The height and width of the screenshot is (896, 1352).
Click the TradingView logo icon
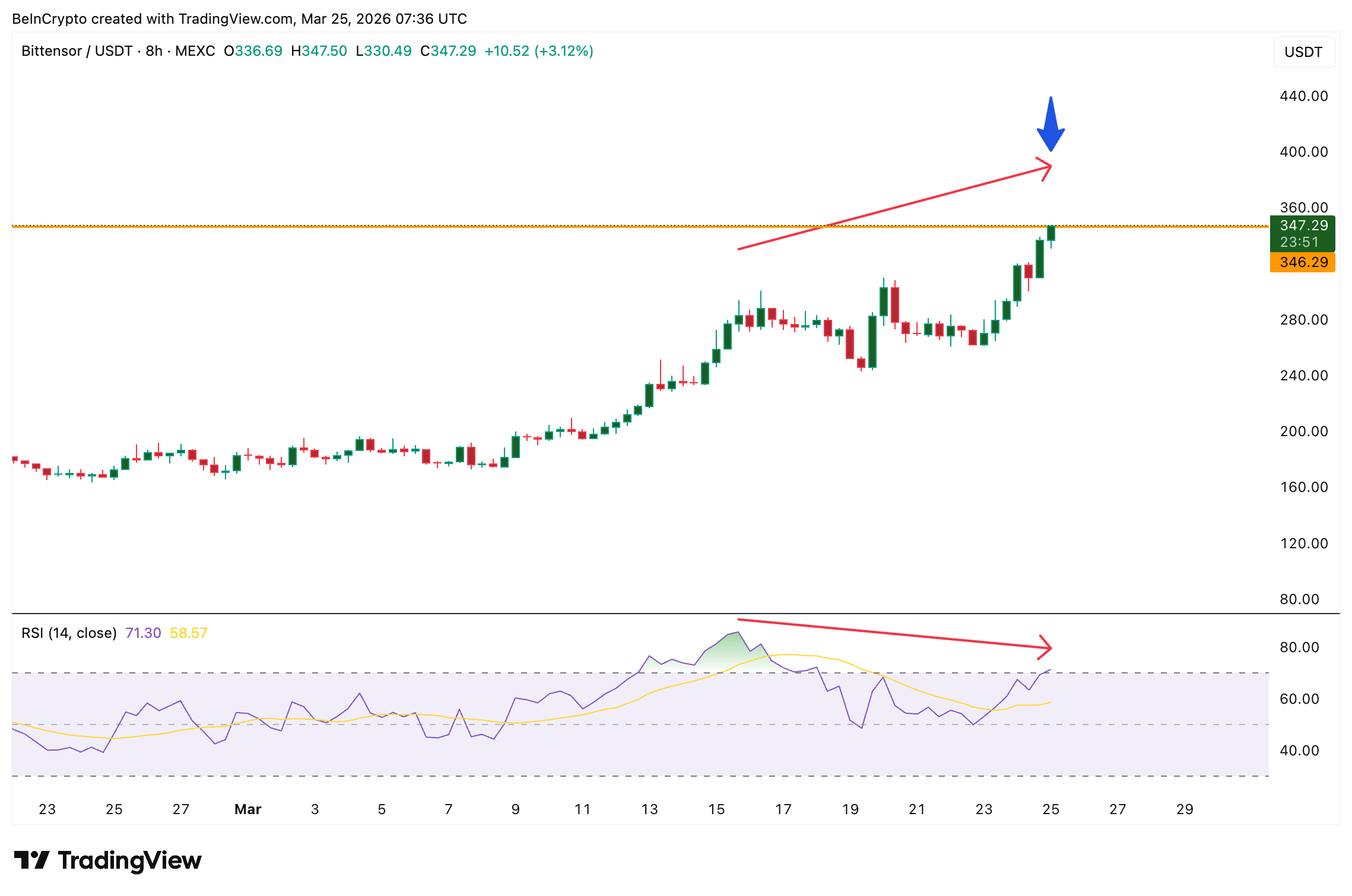coord(31,860)
